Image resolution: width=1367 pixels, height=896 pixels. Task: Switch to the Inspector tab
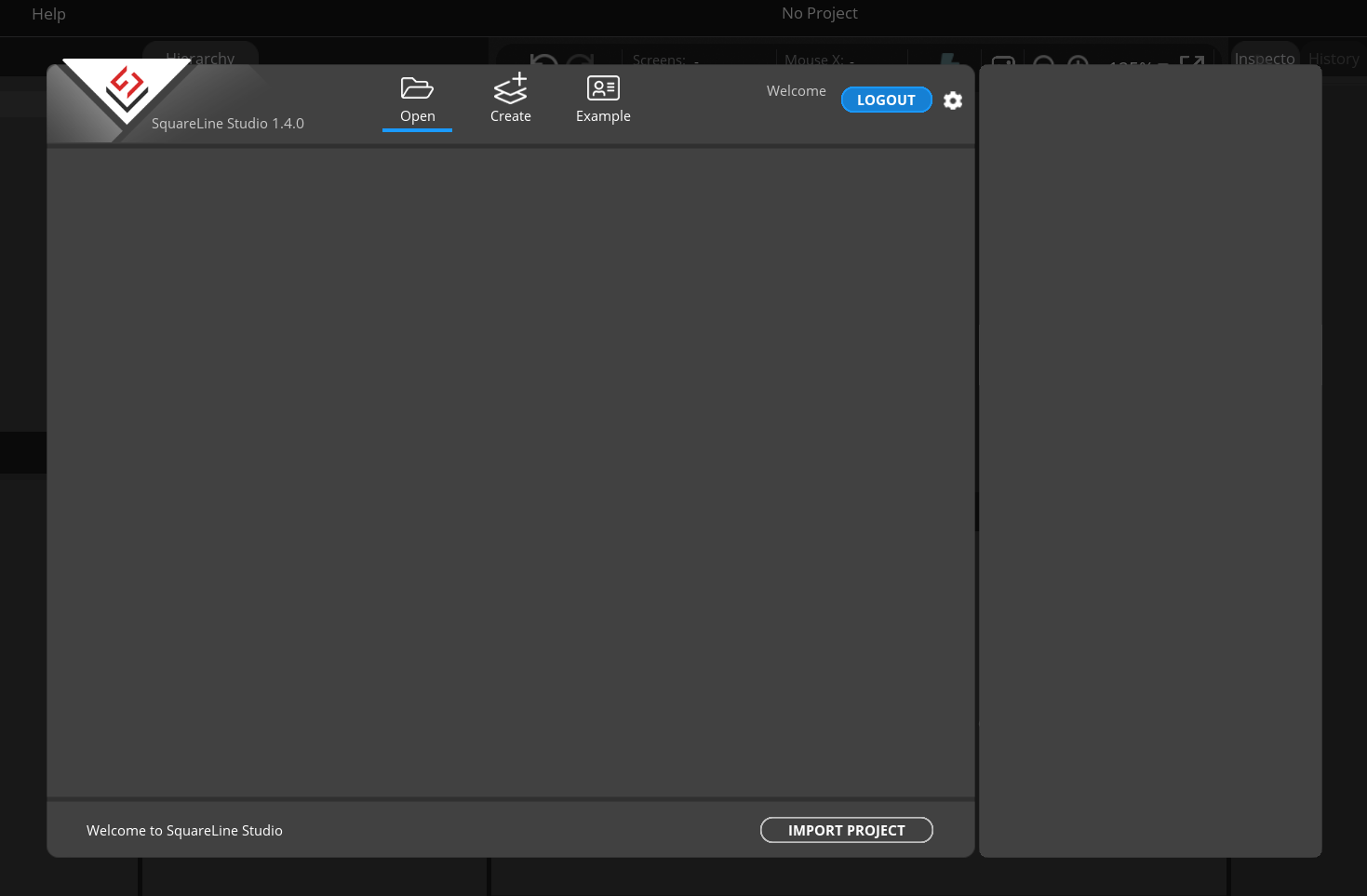1264,58
